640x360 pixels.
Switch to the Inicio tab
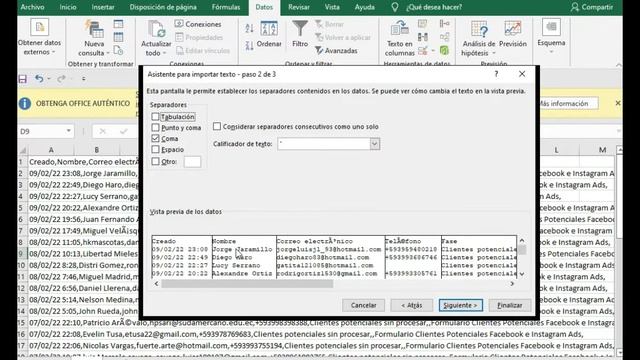click(x=68, y=7)
